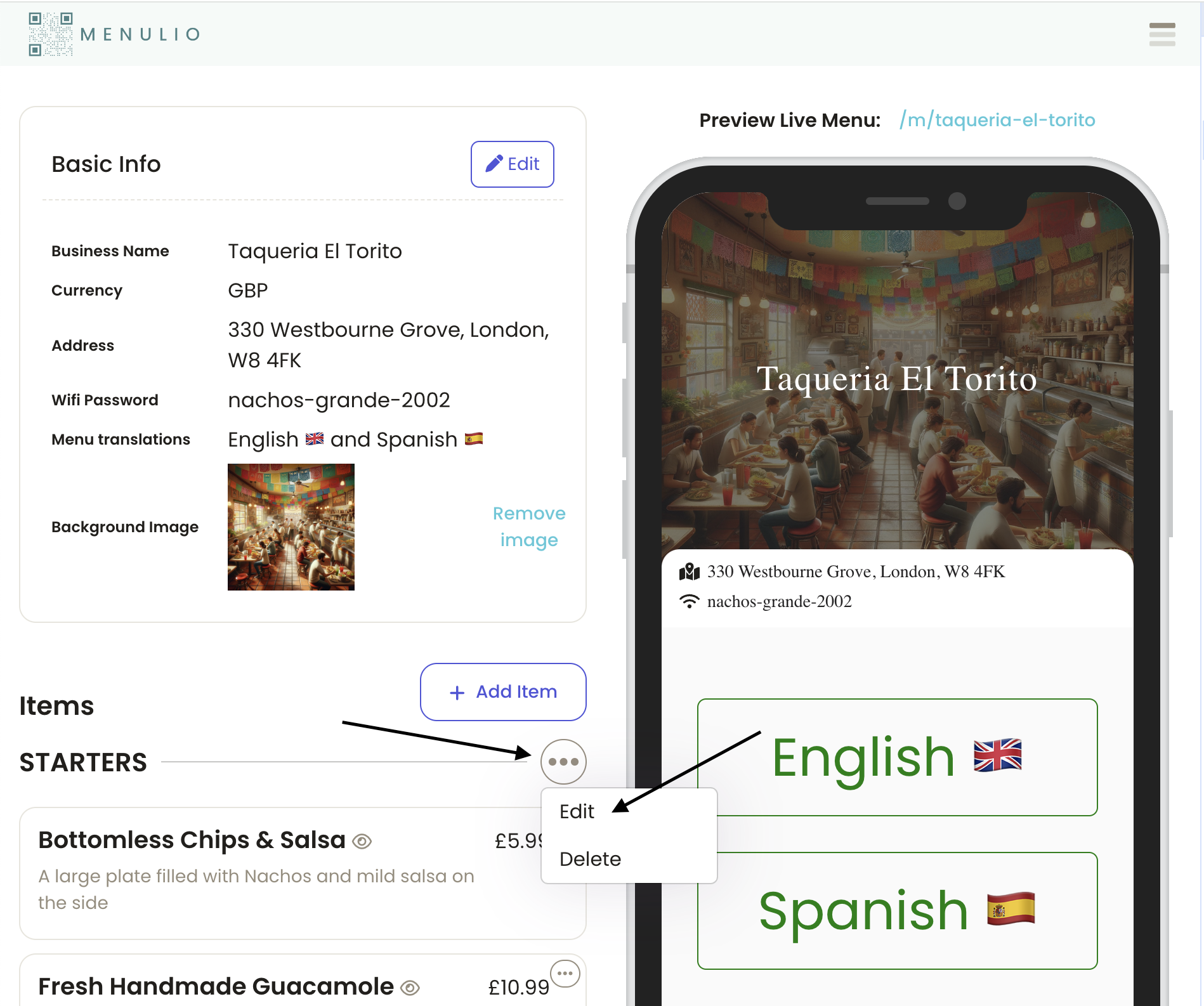Click the background image thumbnail

coord(291,527)
